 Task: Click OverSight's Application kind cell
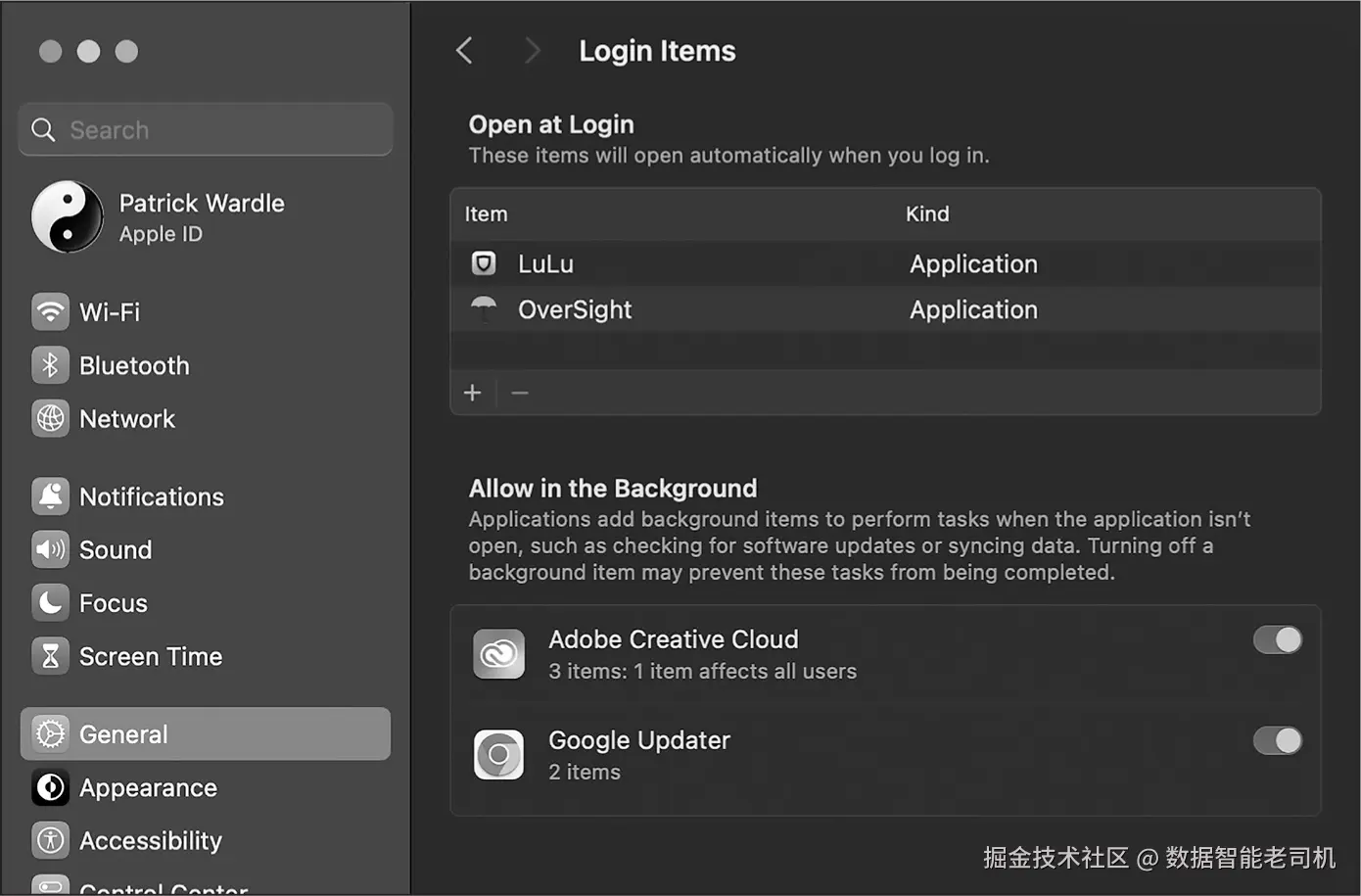pyautogui.click(x=973, y=309)
